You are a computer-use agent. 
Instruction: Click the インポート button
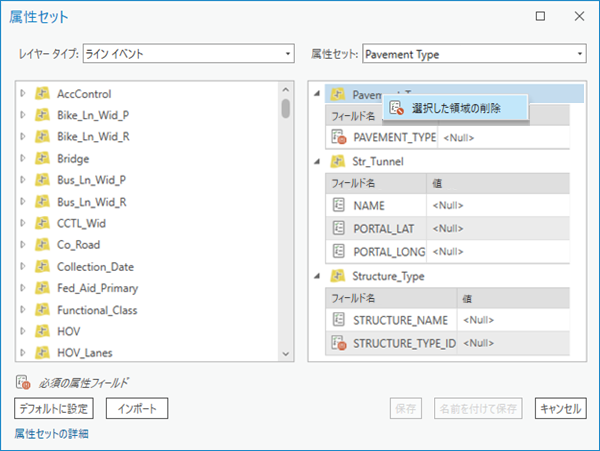(137, 409)
